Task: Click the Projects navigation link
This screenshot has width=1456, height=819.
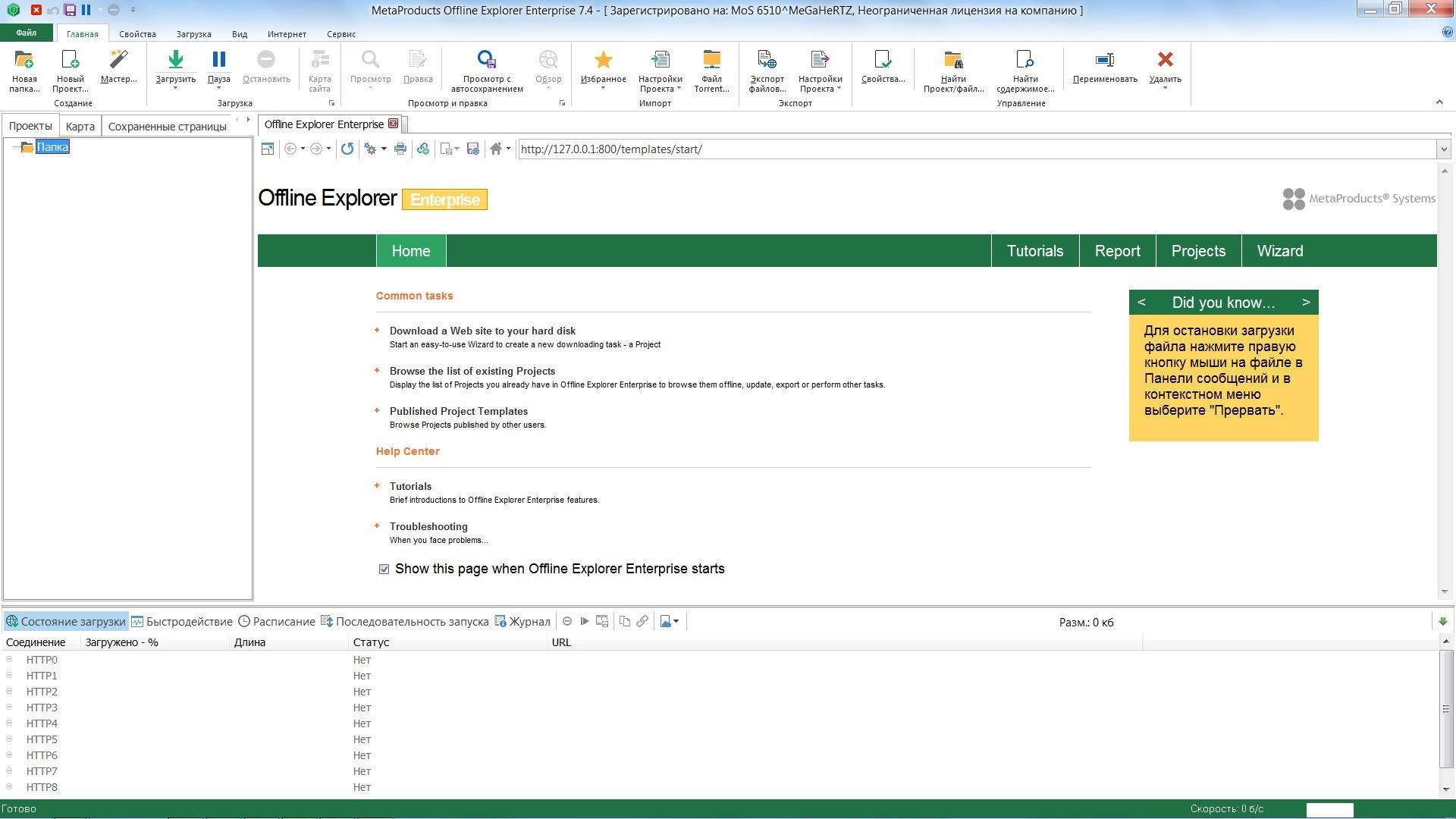Action: [1198, 251]
